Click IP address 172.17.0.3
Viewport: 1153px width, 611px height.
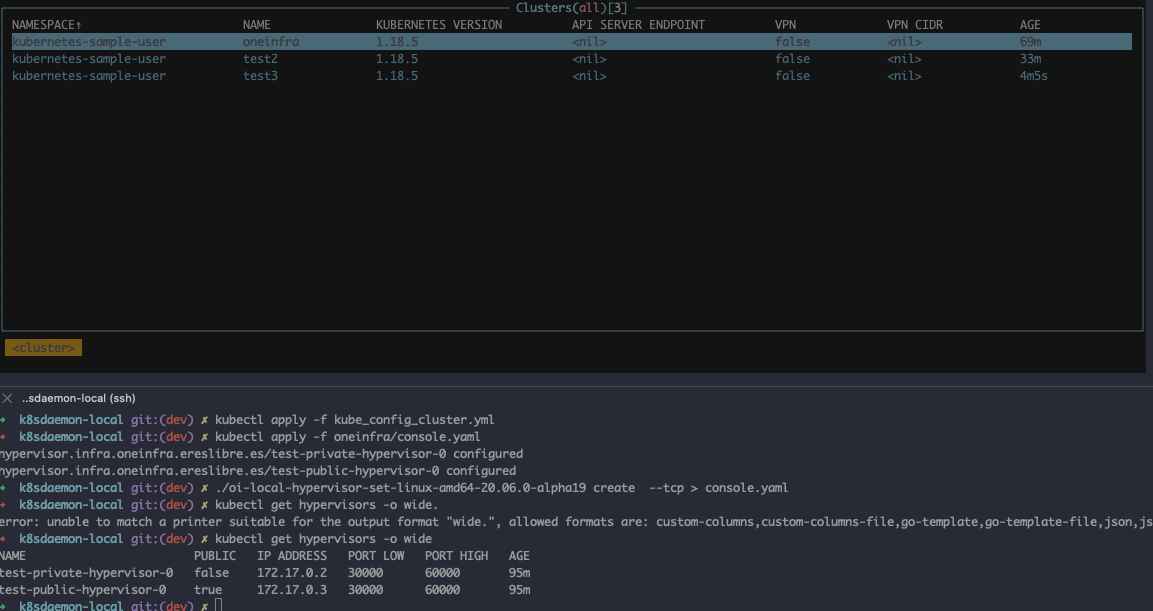tap(292, 590)
